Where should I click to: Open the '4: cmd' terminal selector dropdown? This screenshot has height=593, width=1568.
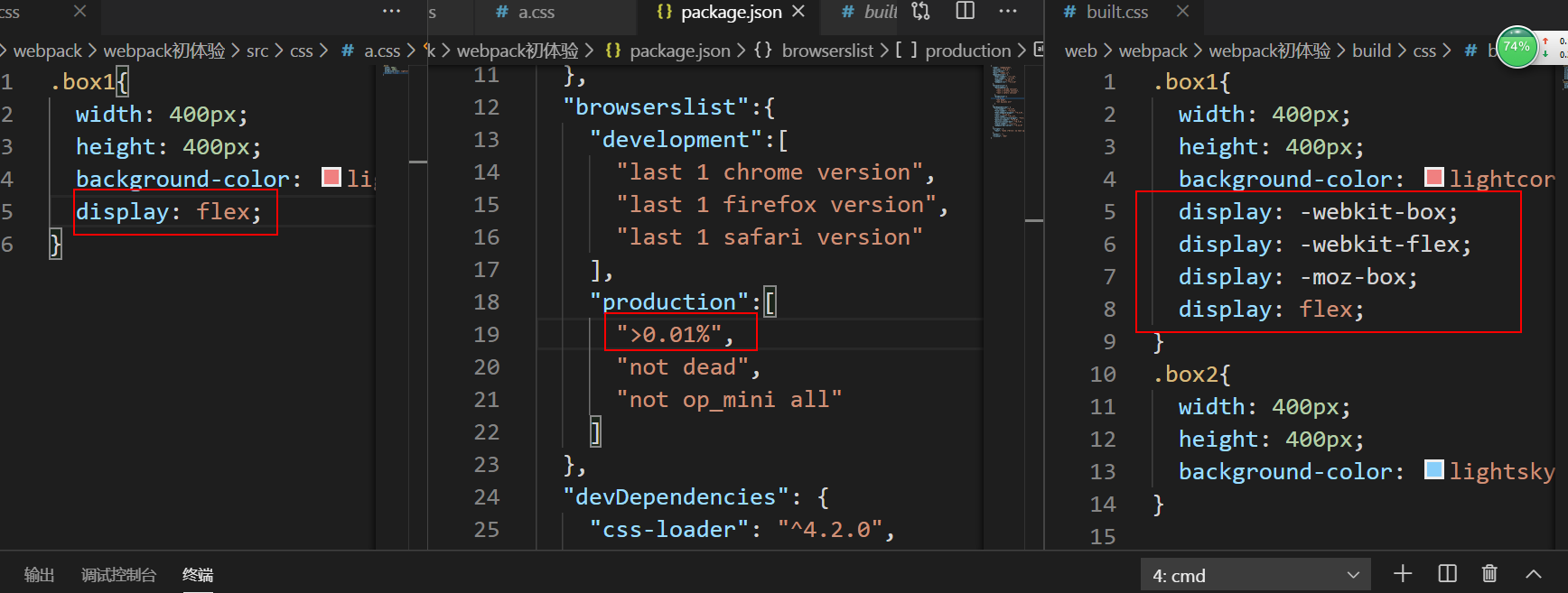point(1255,575)
